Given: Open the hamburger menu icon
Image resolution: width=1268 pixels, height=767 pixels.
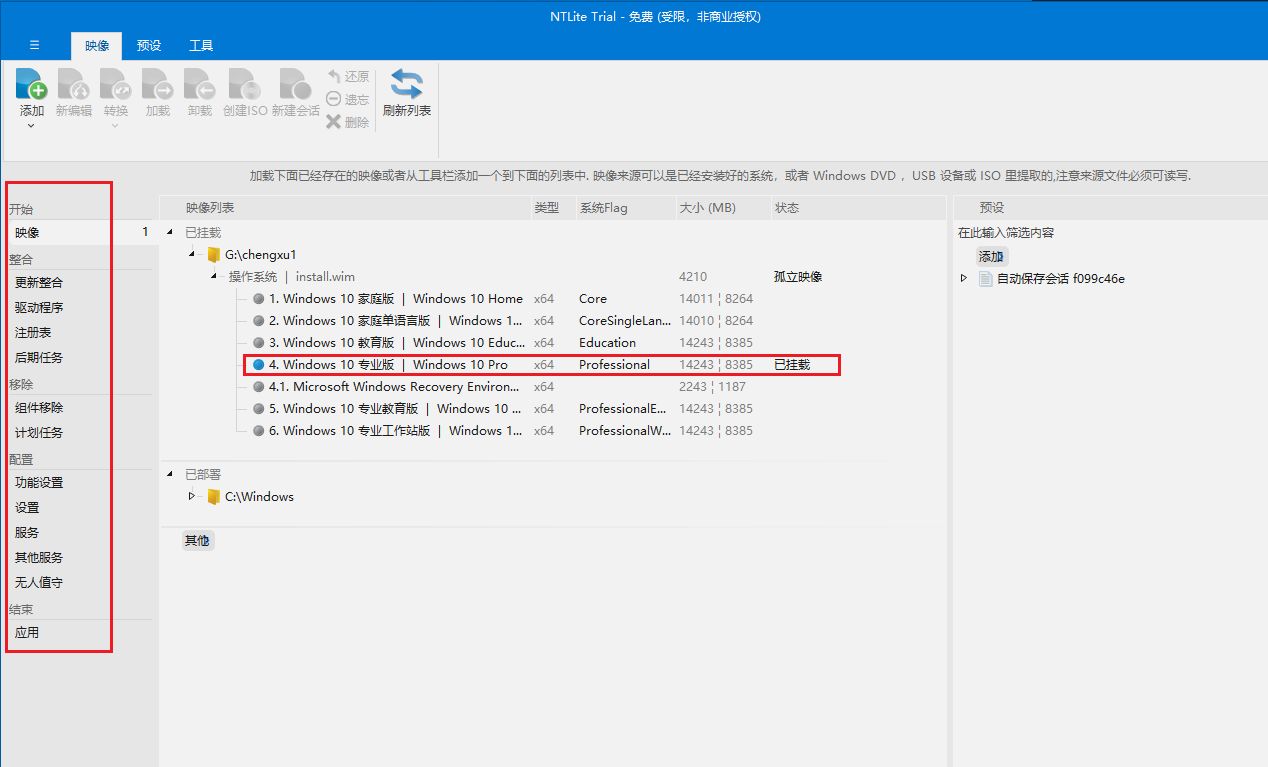Looking at the screenshot, I should click(x=35, y=45).
